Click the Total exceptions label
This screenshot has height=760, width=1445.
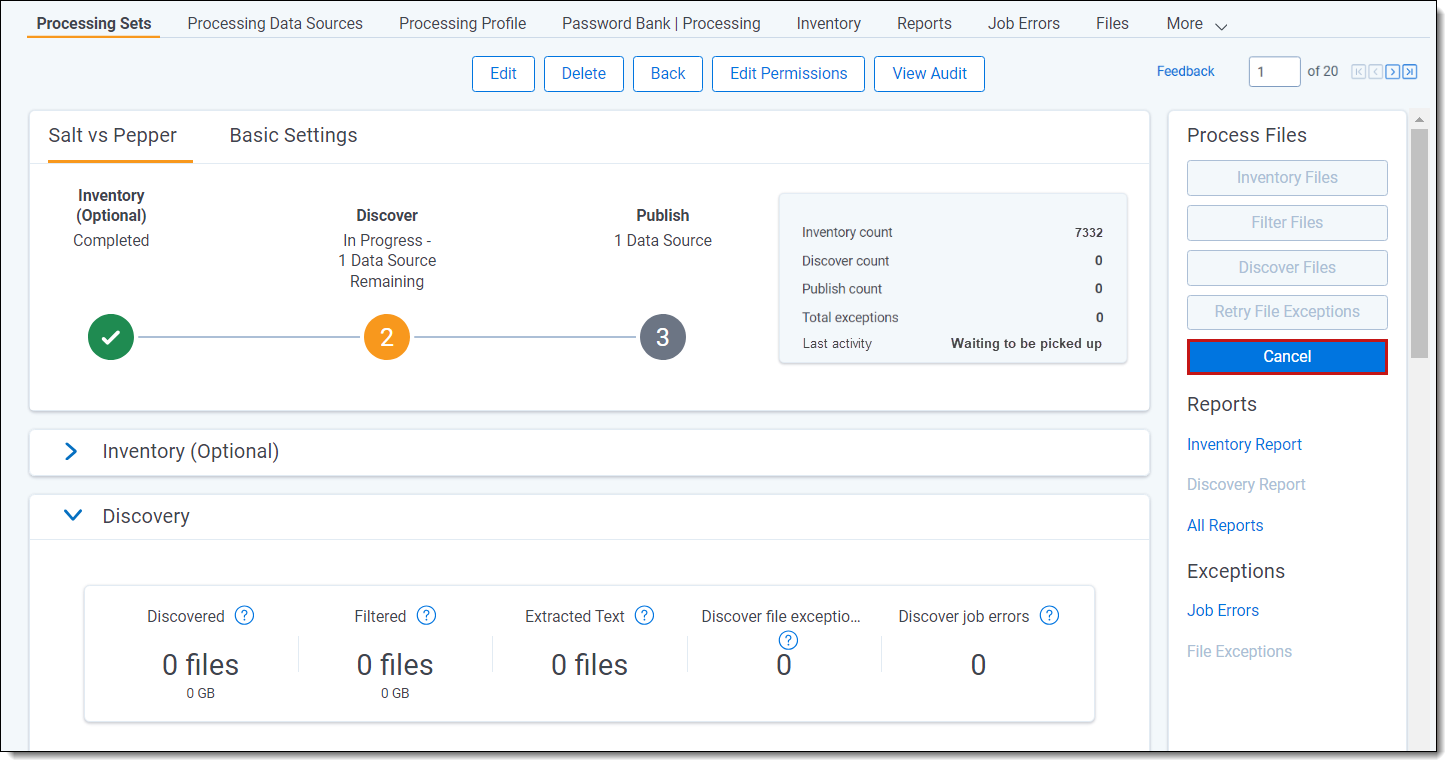850,317
